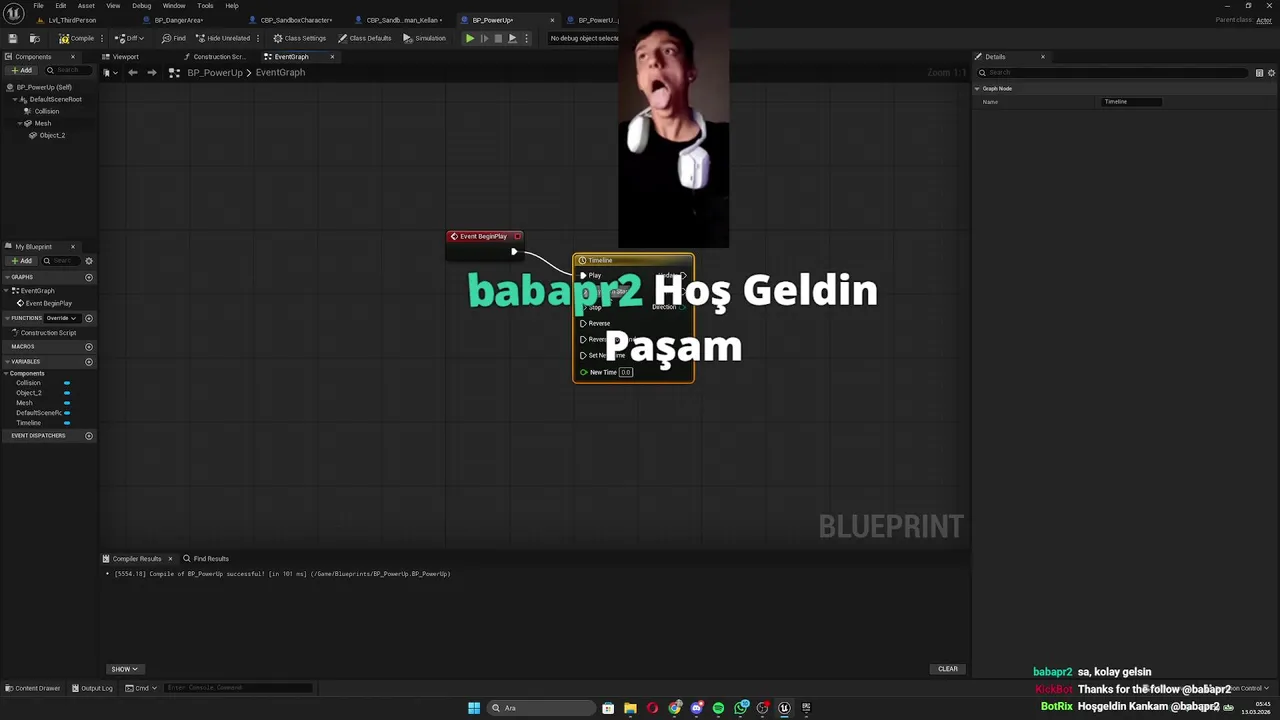Select Event BeginPlay in My Blueprint
The image size is (1280, 720).
pos(49,303)
